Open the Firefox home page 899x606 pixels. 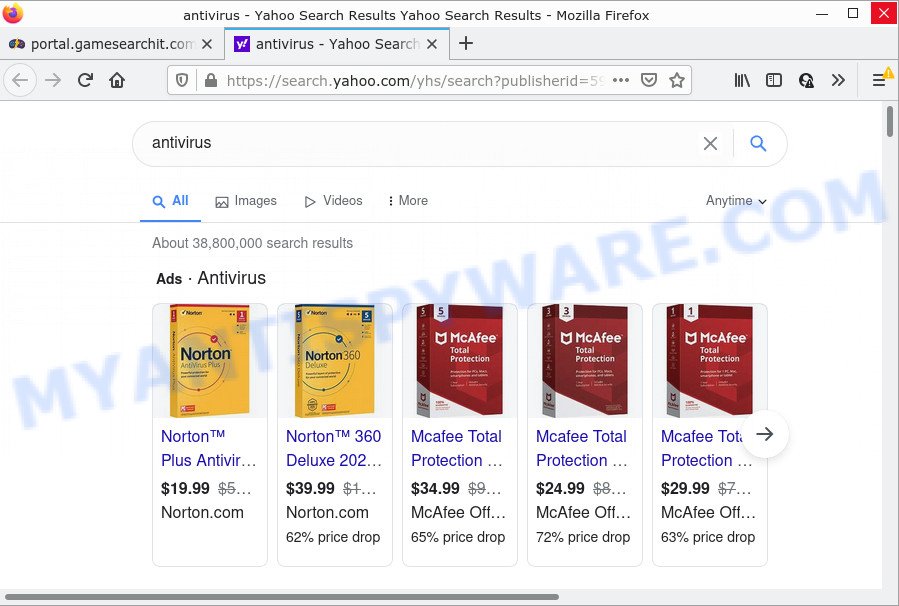[x=117, y=80]
